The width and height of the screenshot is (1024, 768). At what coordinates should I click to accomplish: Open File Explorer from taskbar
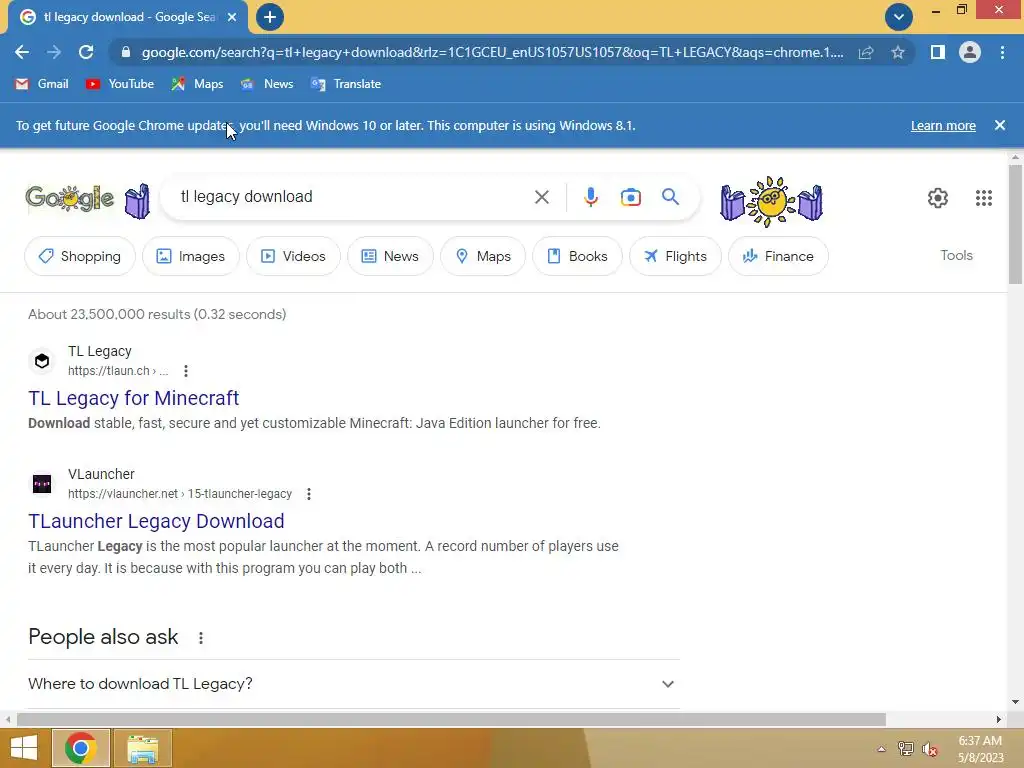pos(142,748)
